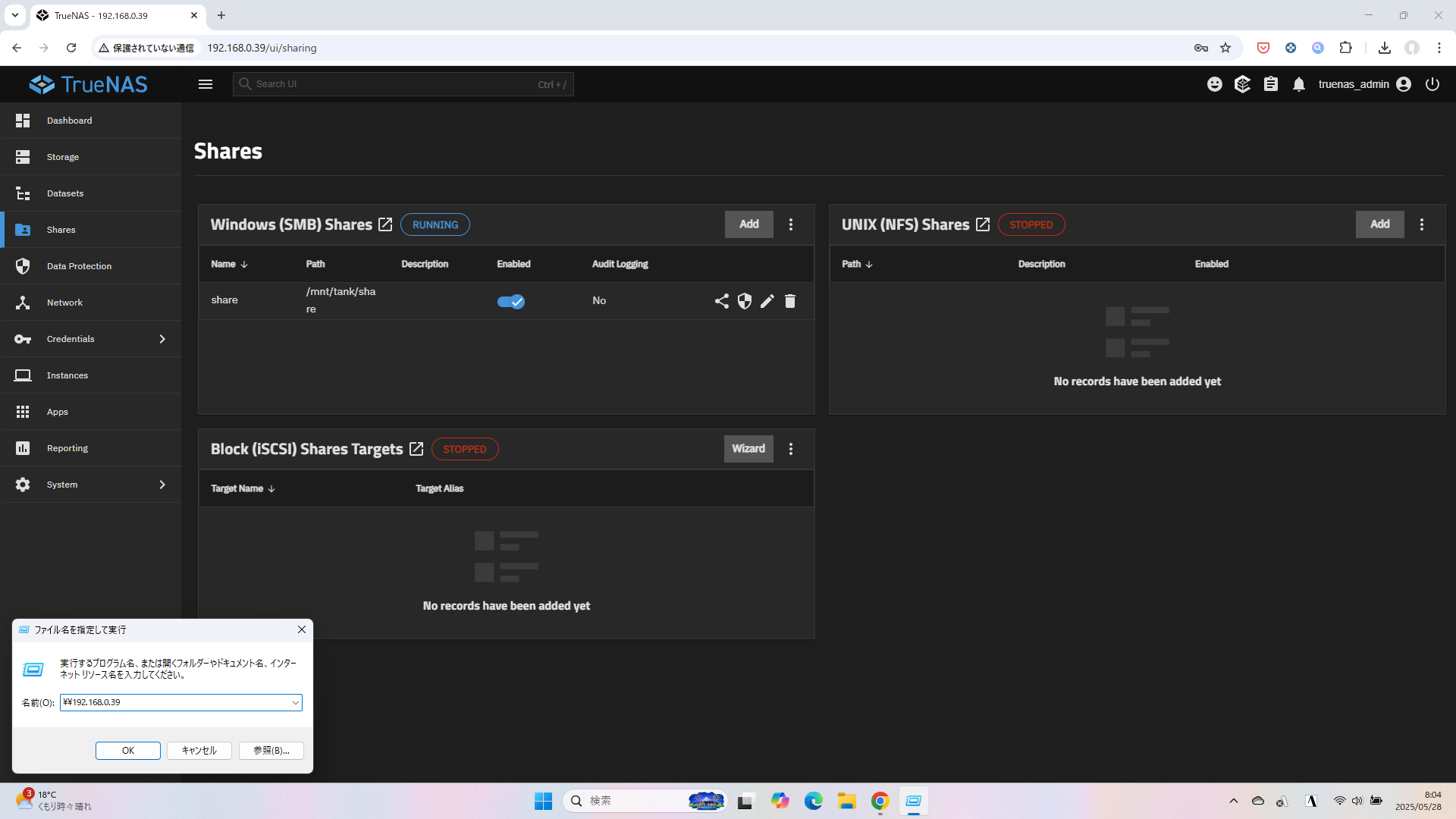Click the Apps grid icon
The width and height of the screenshot is (1456, 819).
(23, 412)
